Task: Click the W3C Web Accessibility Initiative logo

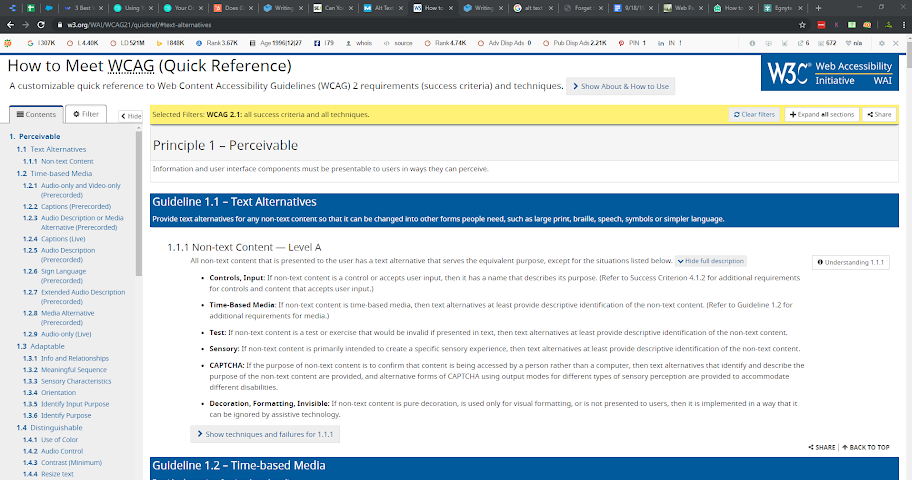Action: tap(829, 73)
